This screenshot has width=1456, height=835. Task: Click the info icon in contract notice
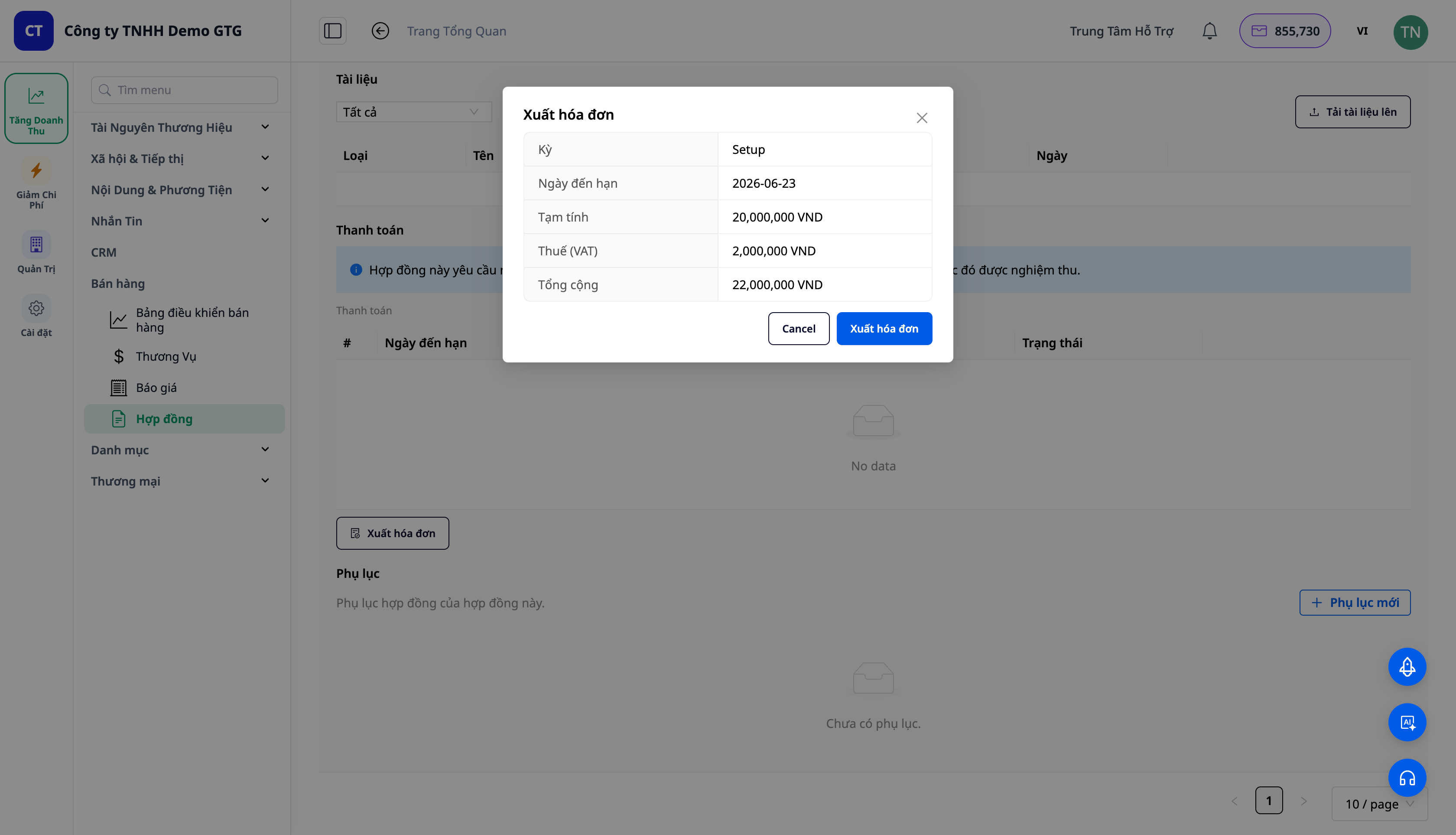point(356,270)
